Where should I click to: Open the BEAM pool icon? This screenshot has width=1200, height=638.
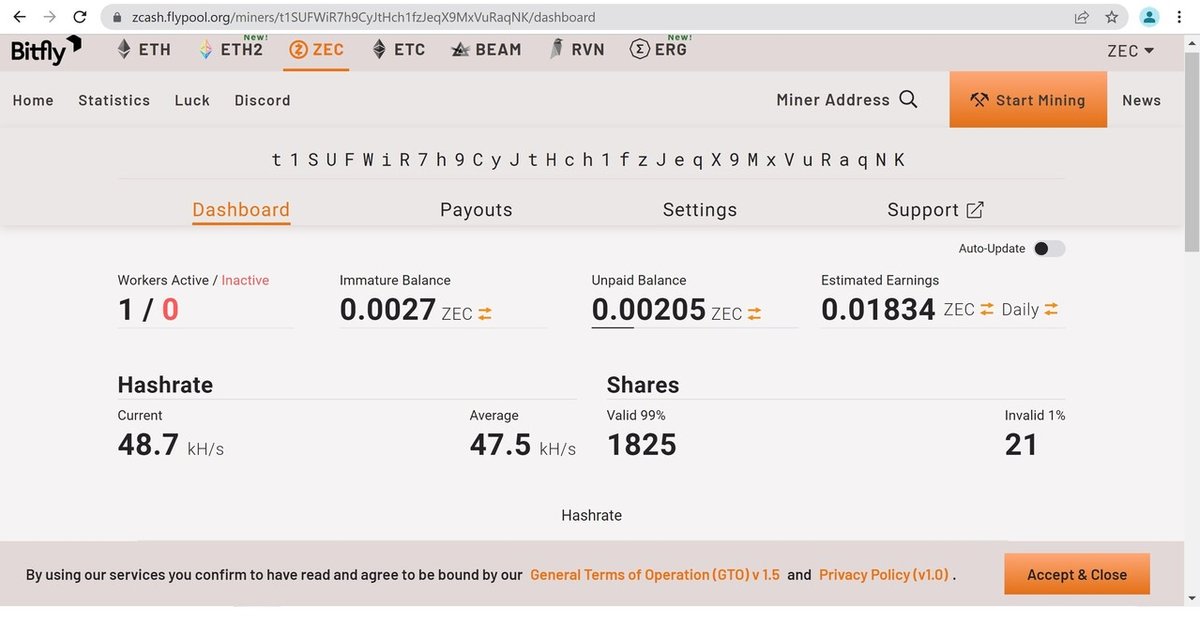pos(460,49)
